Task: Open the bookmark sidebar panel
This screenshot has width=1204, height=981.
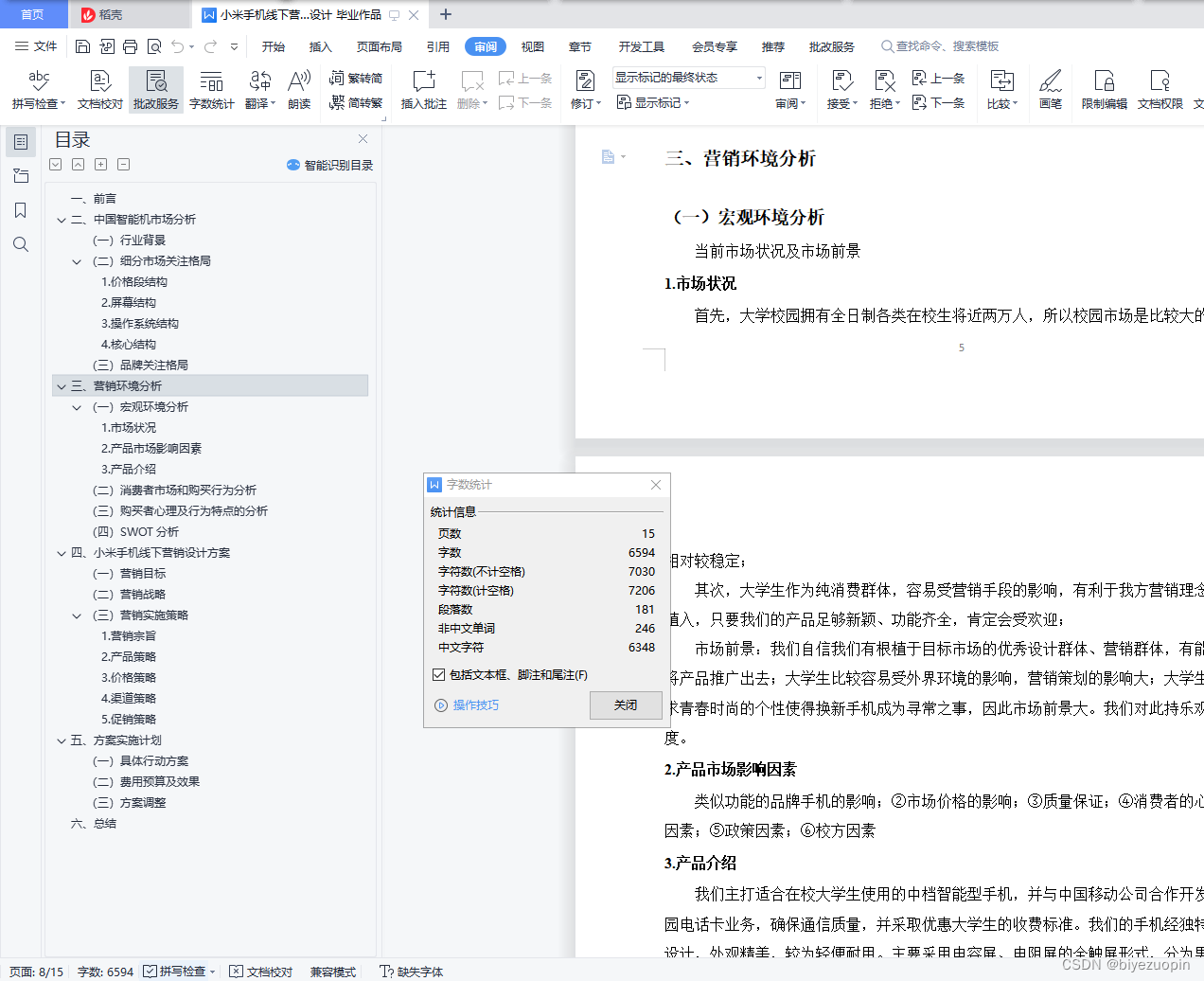Action: coord(20,210)
